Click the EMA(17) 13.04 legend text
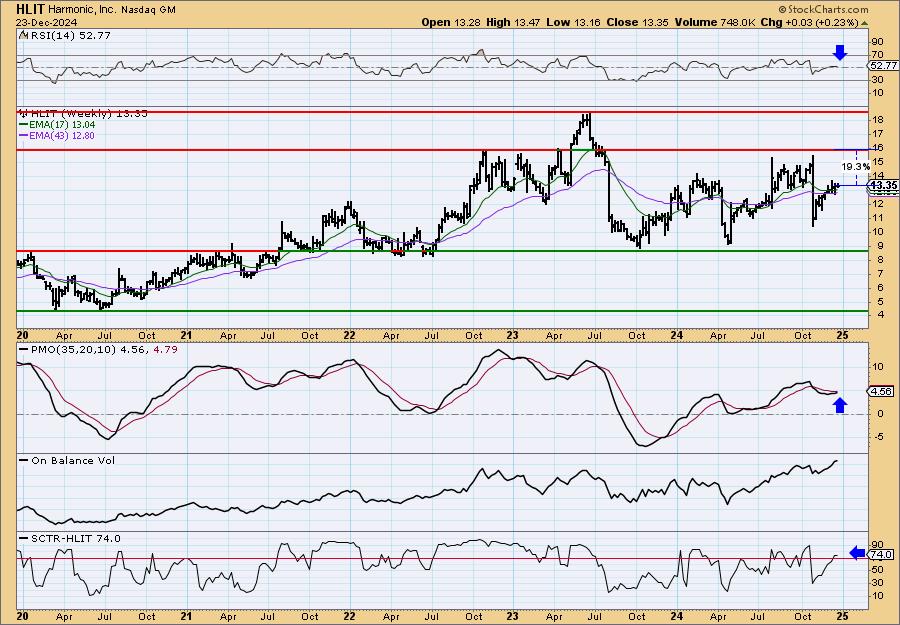Screen dimensions: 900x625 pos(63,125)
